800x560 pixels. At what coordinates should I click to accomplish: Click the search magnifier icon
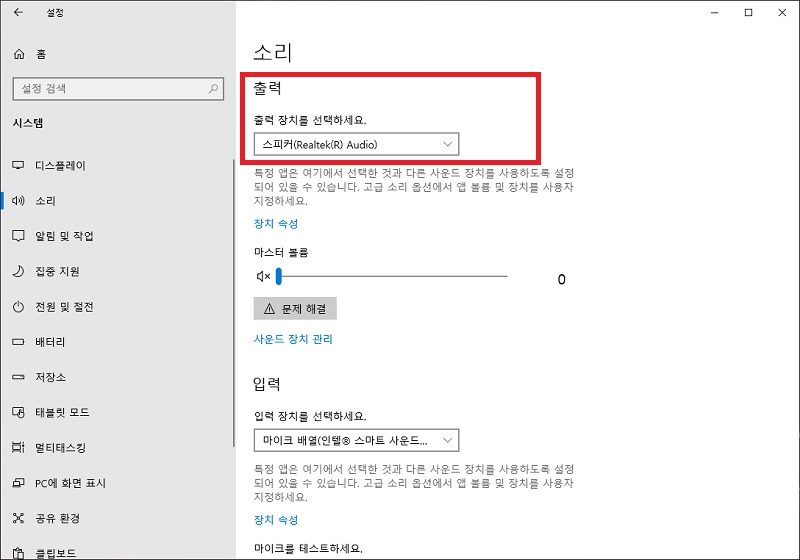pos(213,89)
